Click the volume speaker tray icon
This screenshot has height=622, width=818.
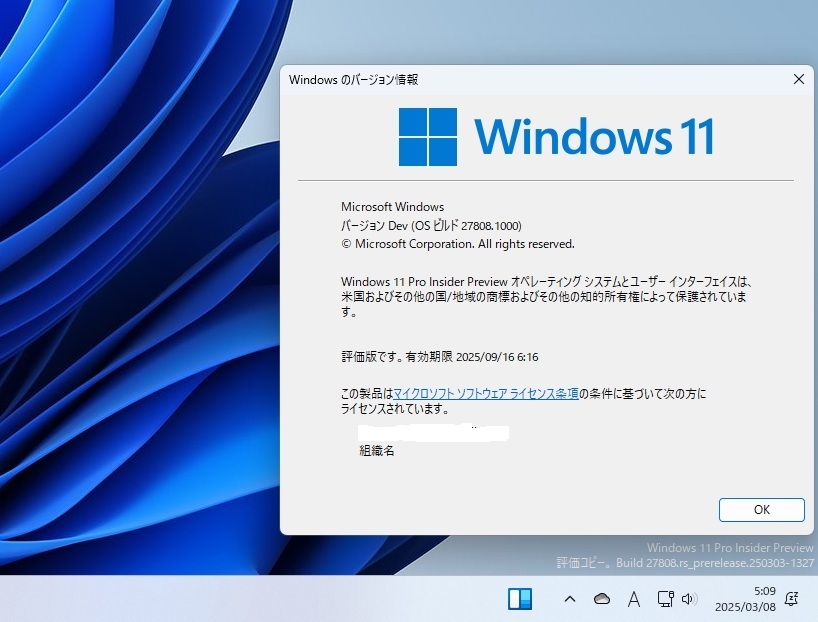click(x=689, y=599)
